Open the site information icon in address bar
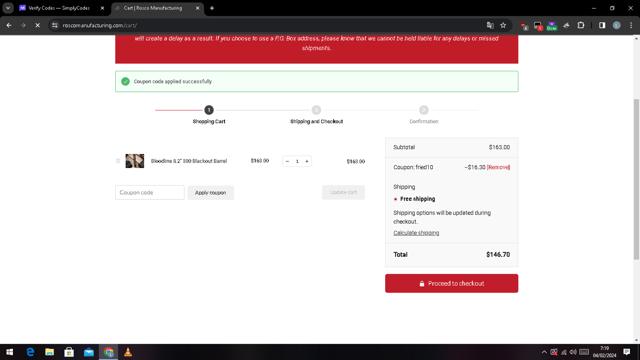 55,25
